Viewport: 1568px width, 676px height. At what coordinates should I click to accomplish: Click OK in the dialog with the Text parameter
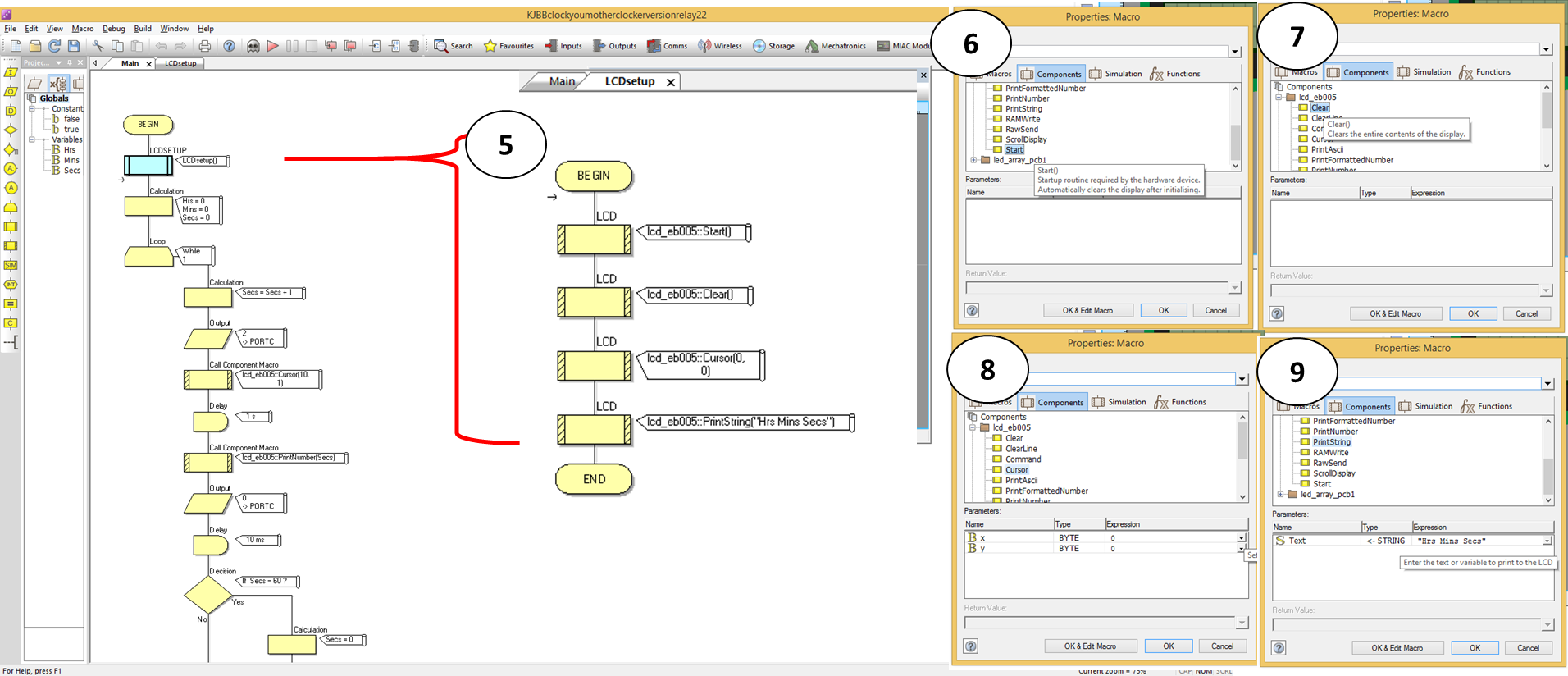coord(1475,647)
